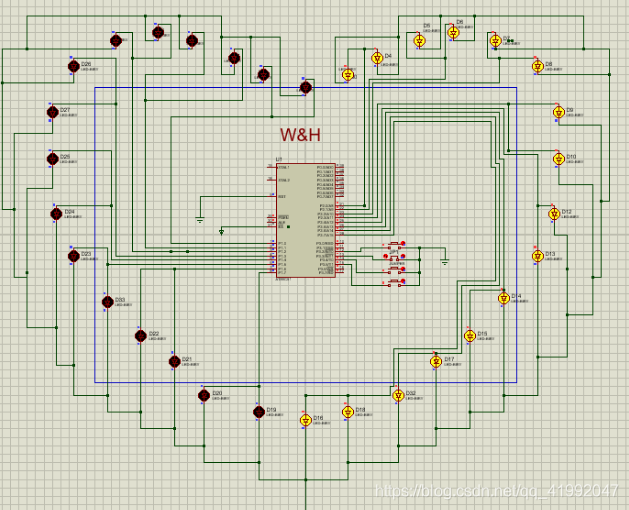Select yellow LED D15
The image size is (629, 510).
[470, 336]
